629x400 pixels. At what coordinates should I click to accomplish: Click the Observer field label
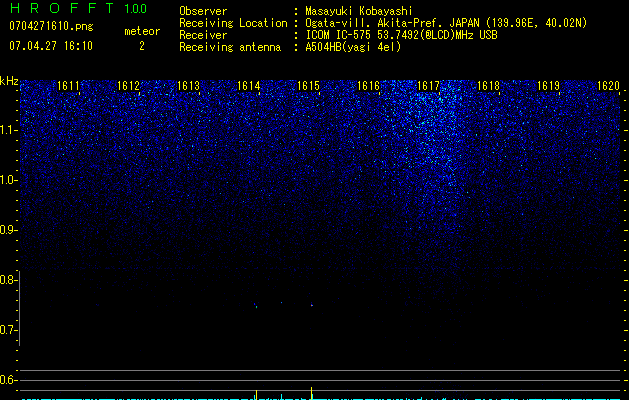203,11
